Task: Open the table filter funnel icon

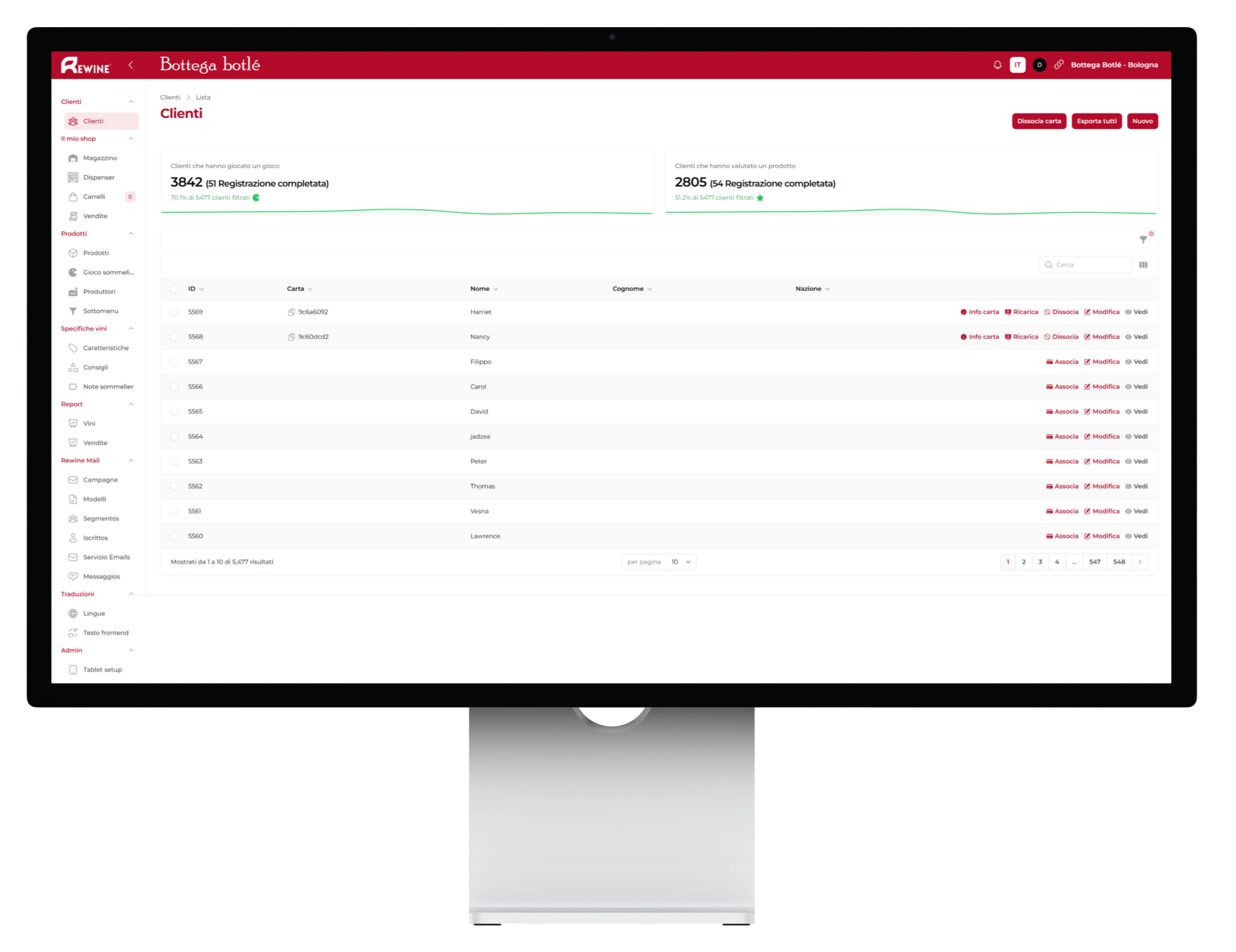Action: tap(1143, 240)
